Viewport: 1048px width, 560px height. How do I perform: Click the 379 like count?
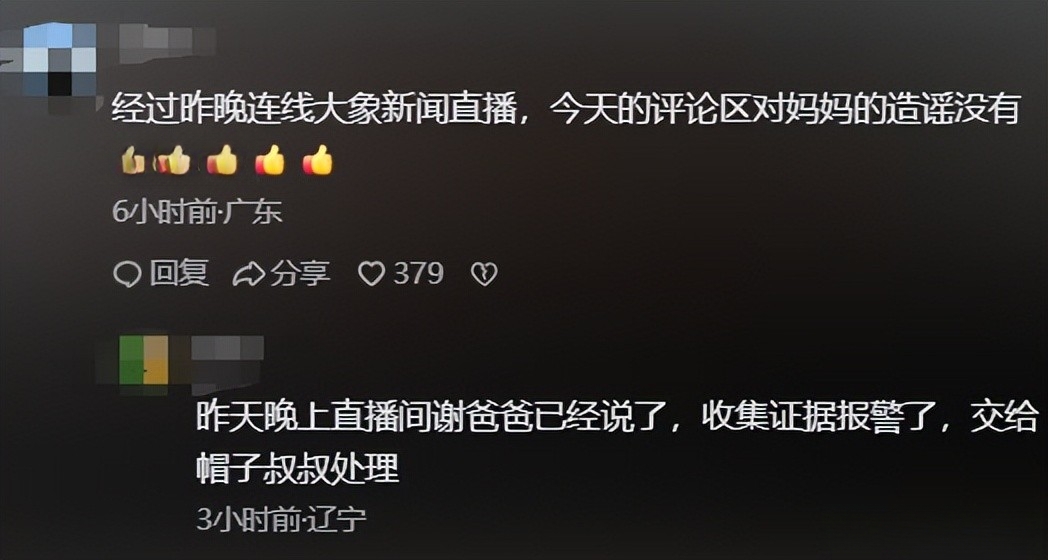[418, 273]
